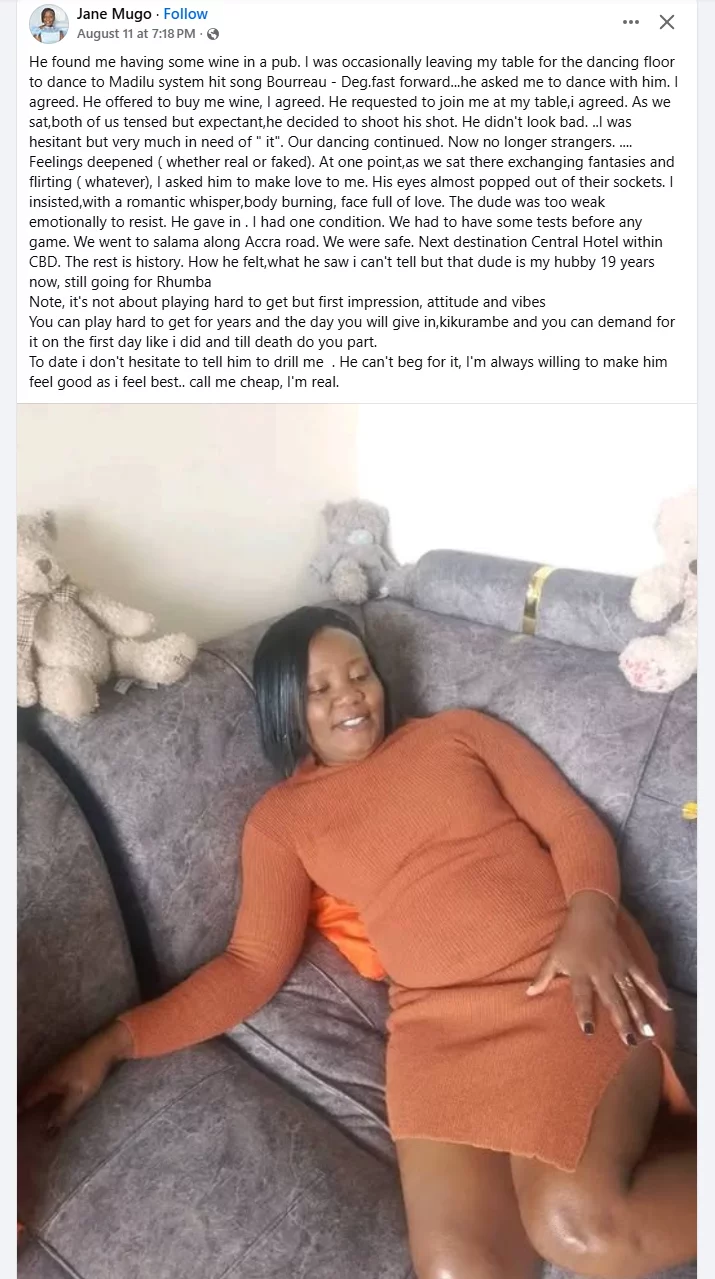Open the Jane Mugo profile name link
The height and width of the screenshot is (1279, 715).
coord(114,14)
